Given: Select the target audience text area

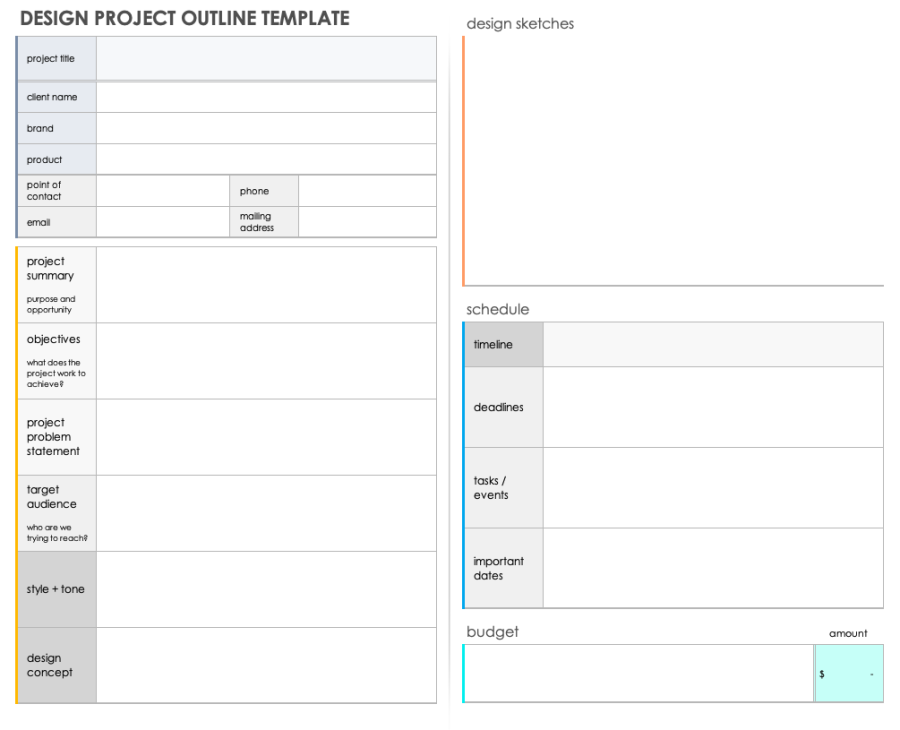Looking at the screenshot, I should (x=265, y=513).
